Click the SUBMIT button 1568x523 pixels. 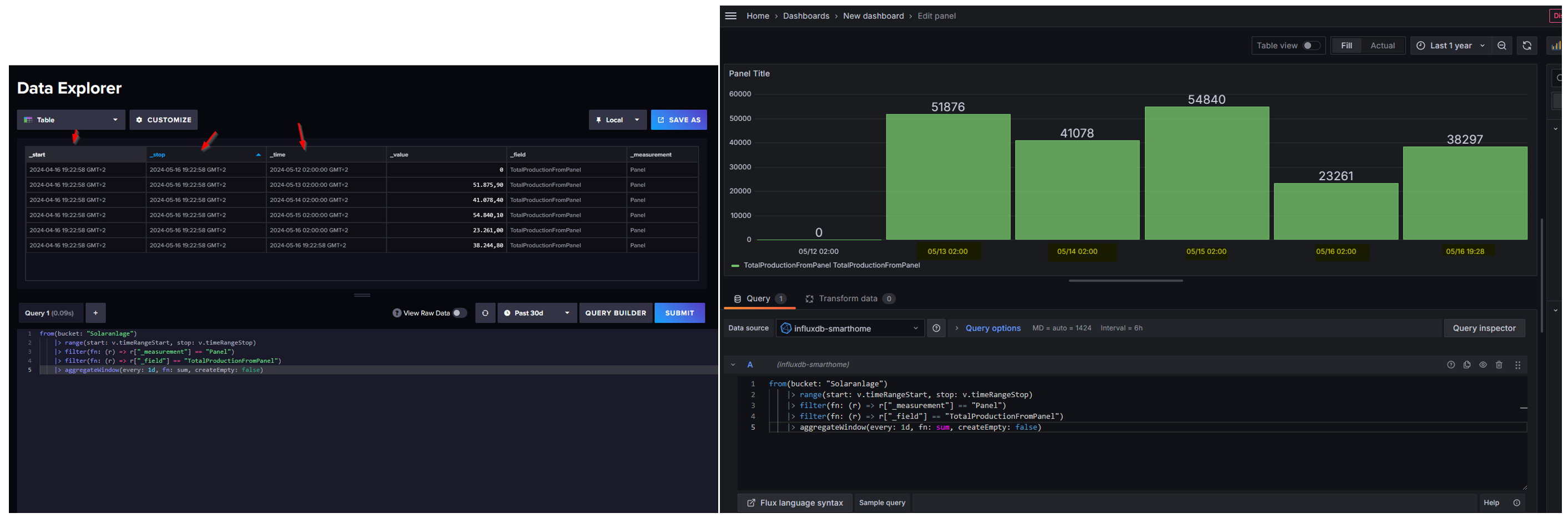pyautogui.click(x=679, y=313)
